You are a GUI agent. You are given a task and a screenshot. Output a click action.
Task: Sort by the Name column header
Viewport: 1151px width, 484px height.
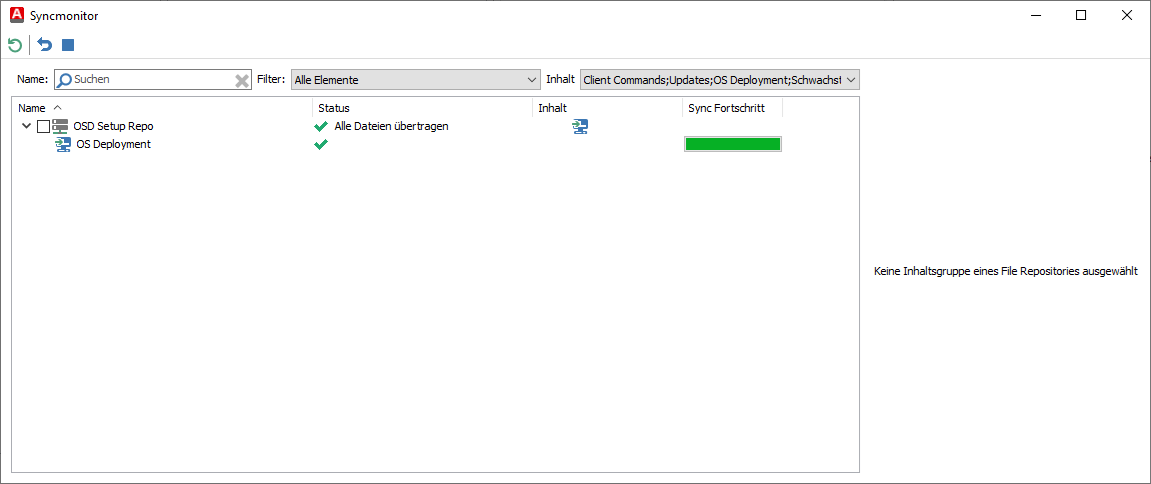click(32, 108)
